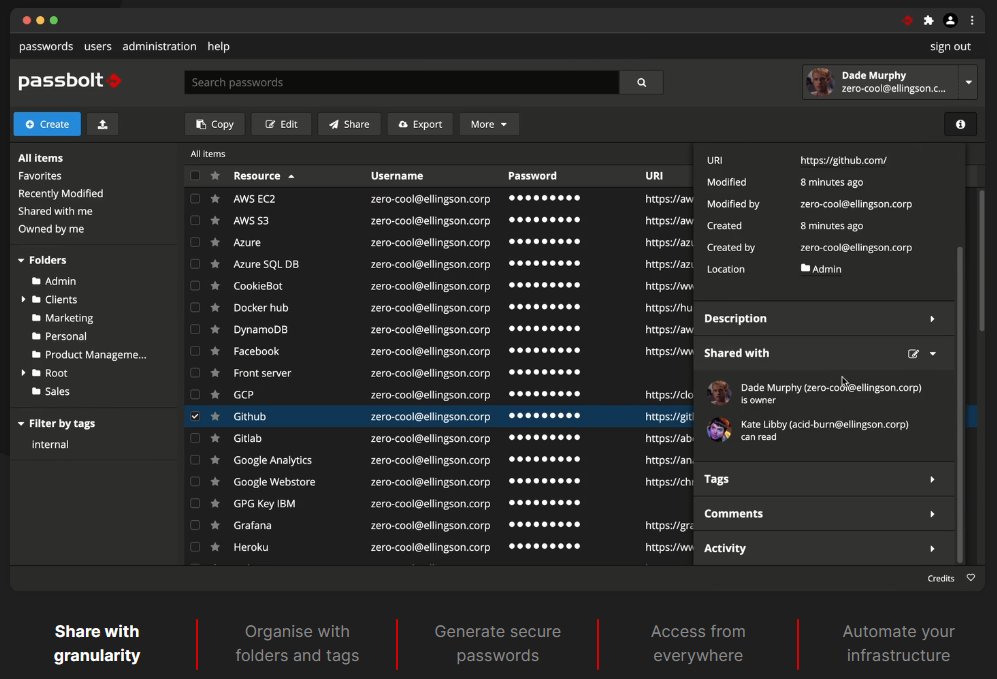Screen dimensions: 997x679
Task: Open the passwords menu
Action: [x=46, y=46]
